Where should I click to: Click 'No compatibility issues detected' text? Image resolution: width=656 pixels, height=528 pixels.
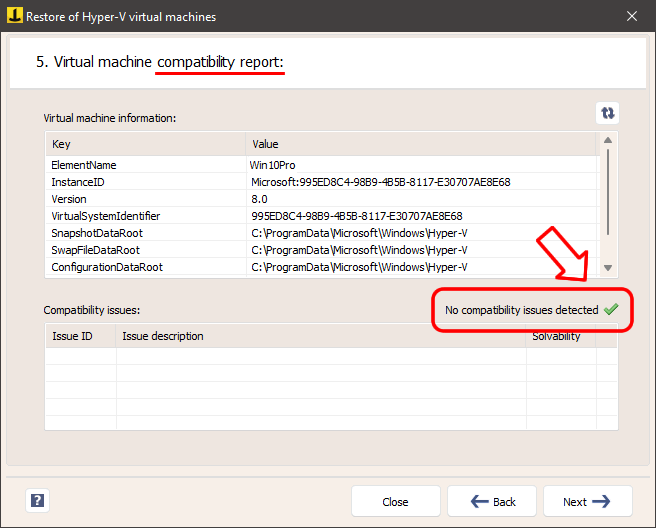(522, 310)
